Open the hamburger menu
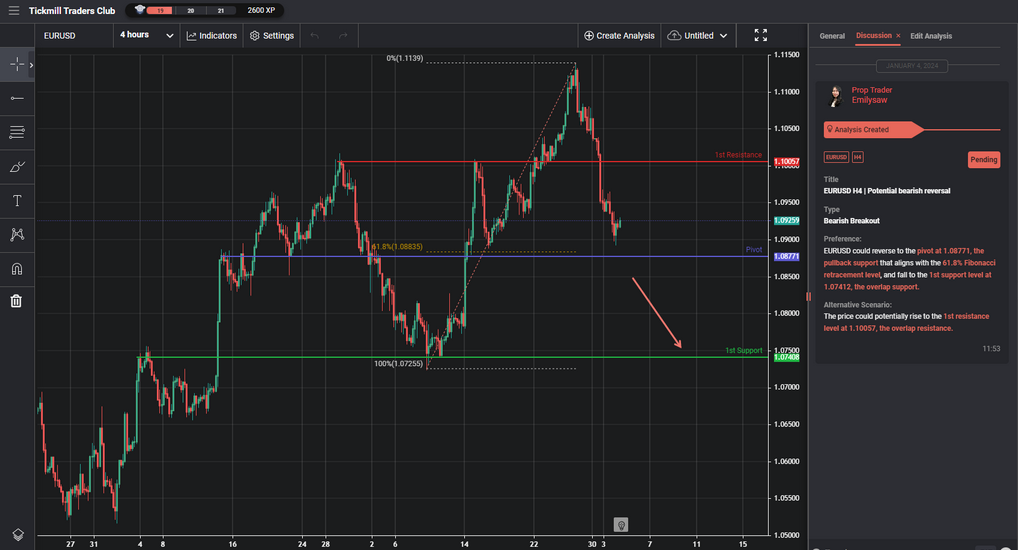This screenshot has height=550, width=1018. coord(14,10)
